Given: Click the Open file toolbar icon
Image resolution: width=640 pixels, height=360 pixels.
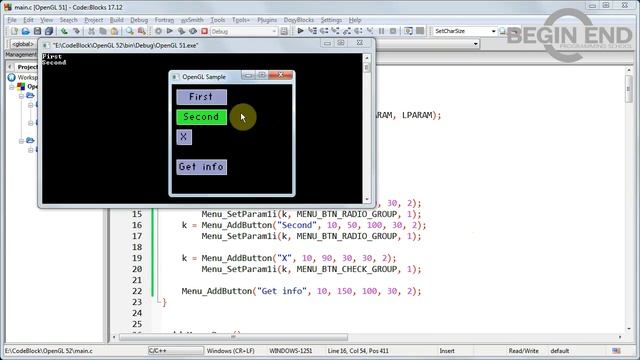Looking at the screenshot, I should (26, 31).
